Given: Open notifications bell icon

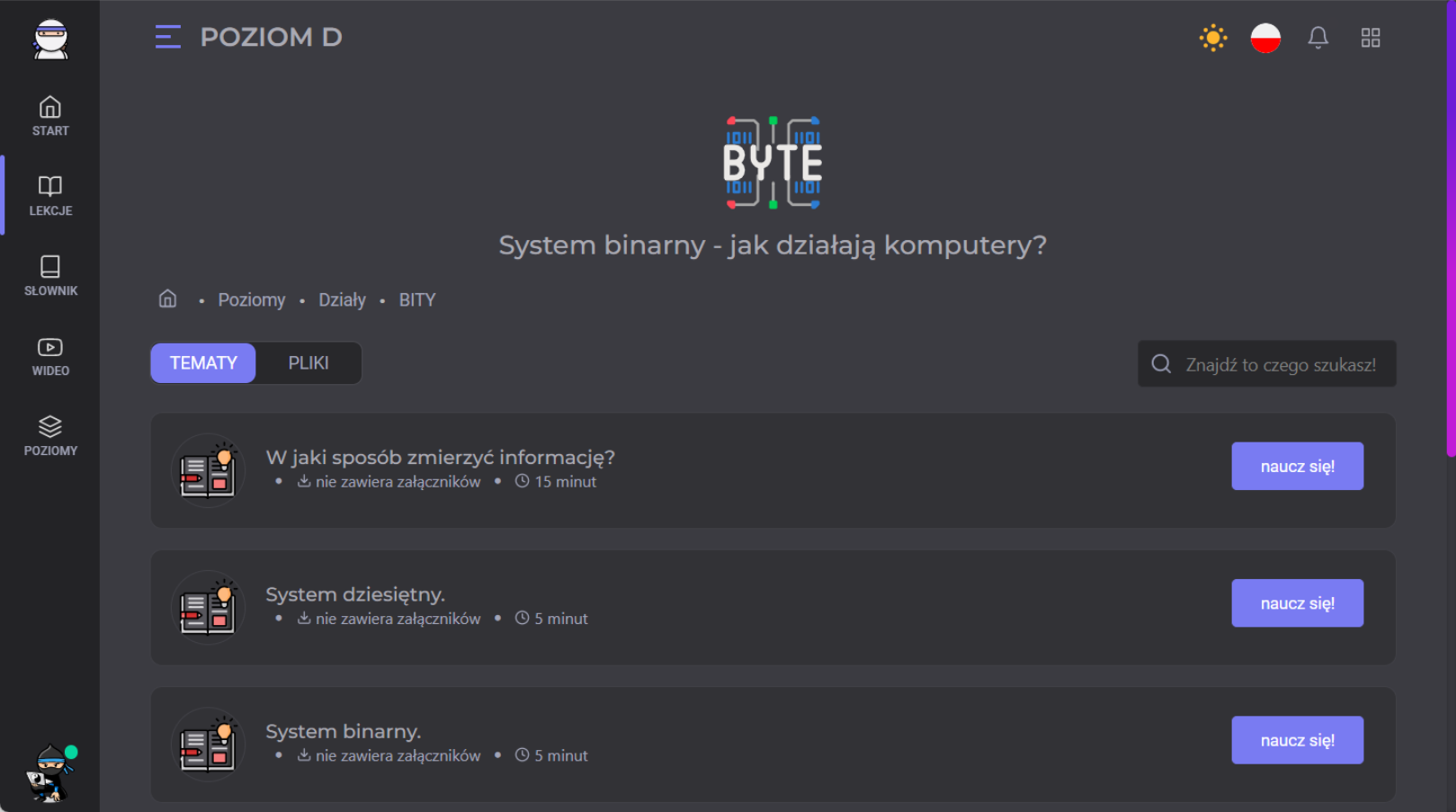Looking at the screenshot, I should (x=1318, y=38).
